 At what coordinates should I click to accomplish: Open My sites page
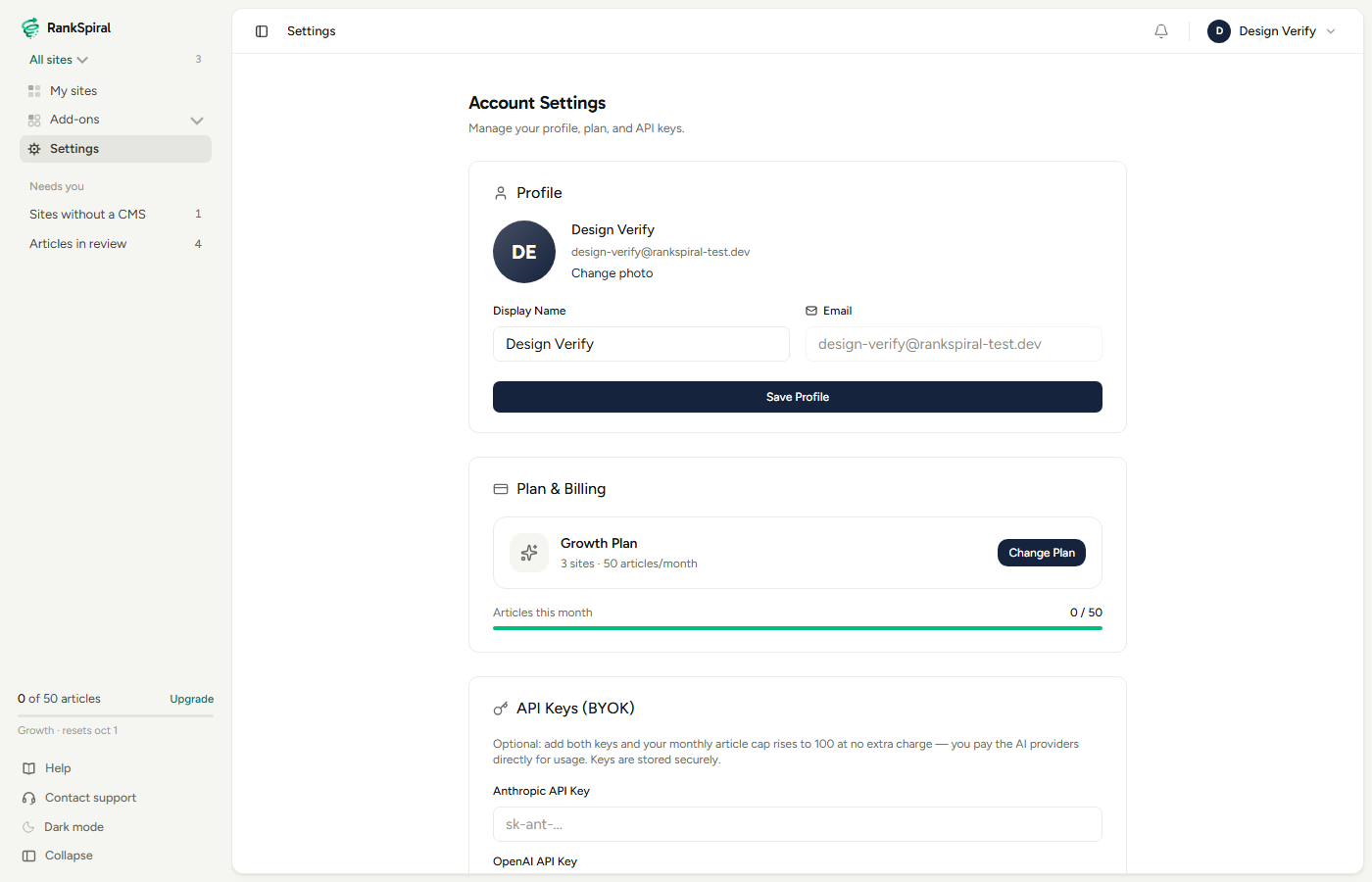tap(116, 91)
